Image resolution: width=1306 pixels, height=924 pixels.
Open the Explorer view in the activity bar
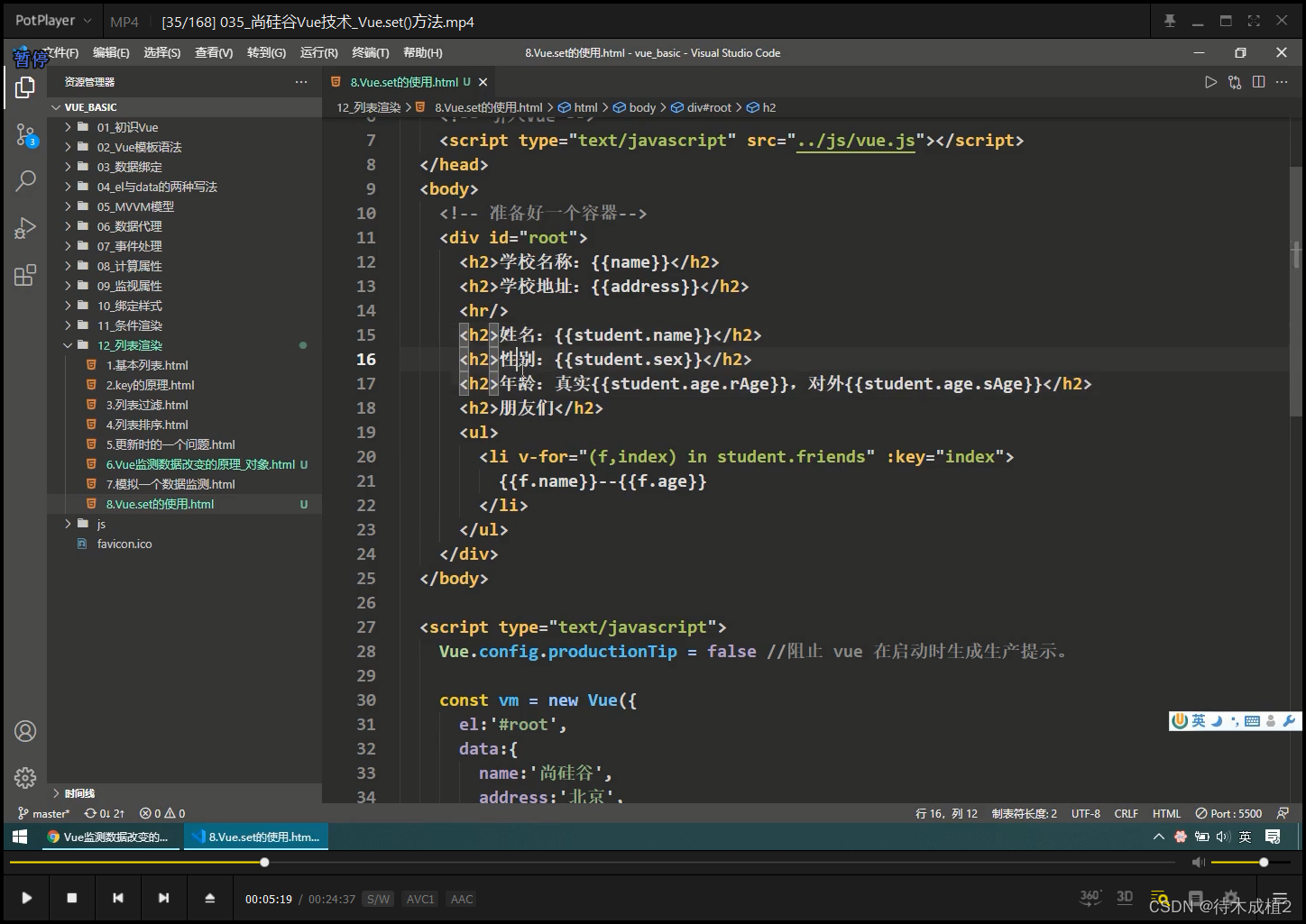point(25,87)
